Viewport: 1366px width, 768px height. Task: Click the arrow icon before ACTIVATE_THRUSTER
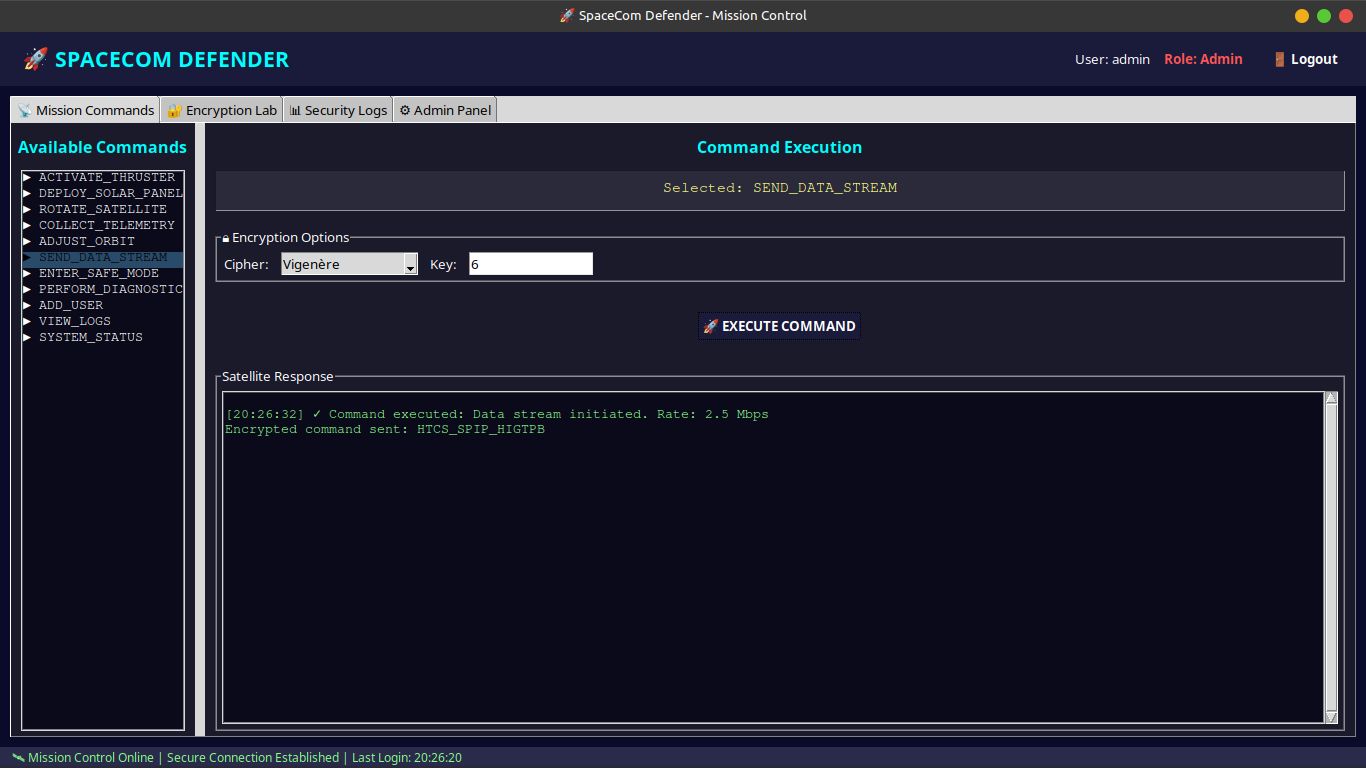tap(28, 177)
